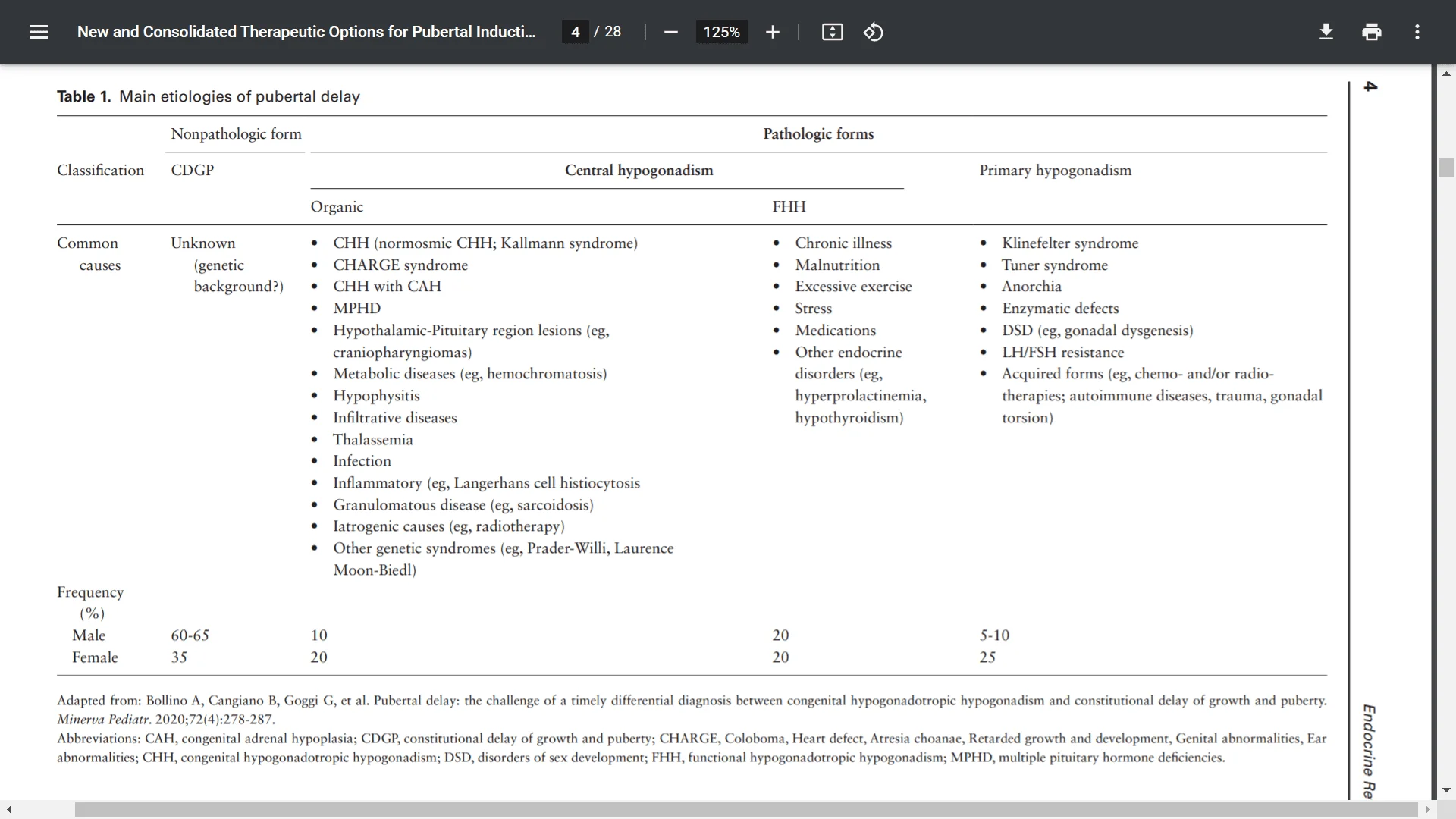Click 'Hypophysitis' list item
Screen dimensions: 1456x819
(376, 396)
